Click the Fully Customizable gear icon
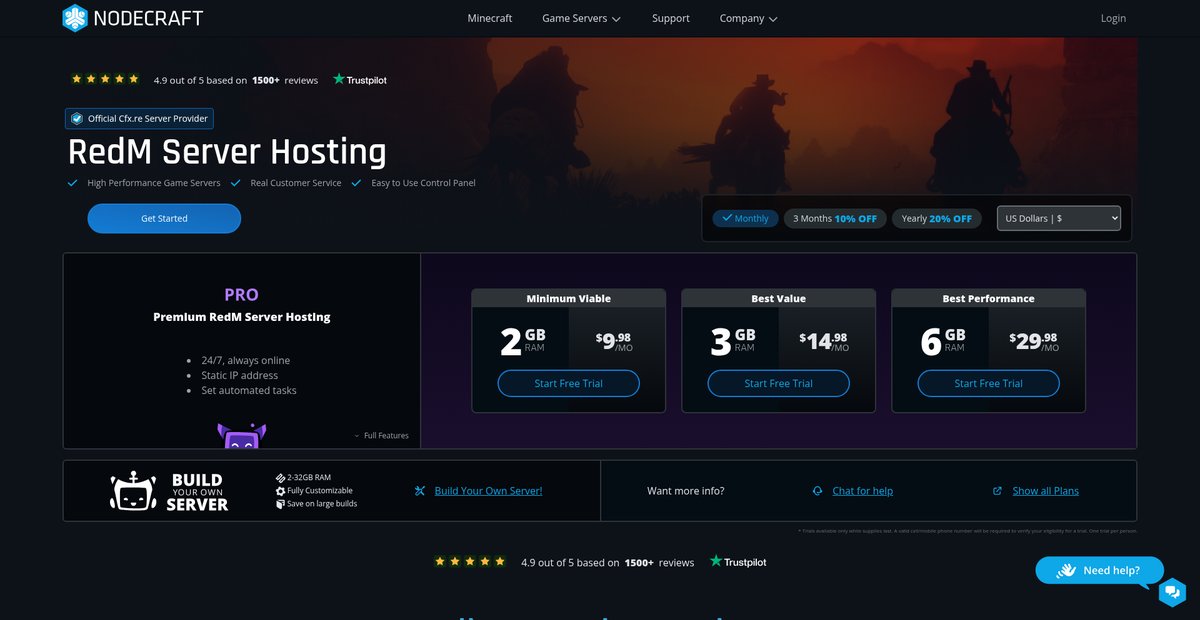Viewport: 1200px width, 620px height. (x=281, y=491)
